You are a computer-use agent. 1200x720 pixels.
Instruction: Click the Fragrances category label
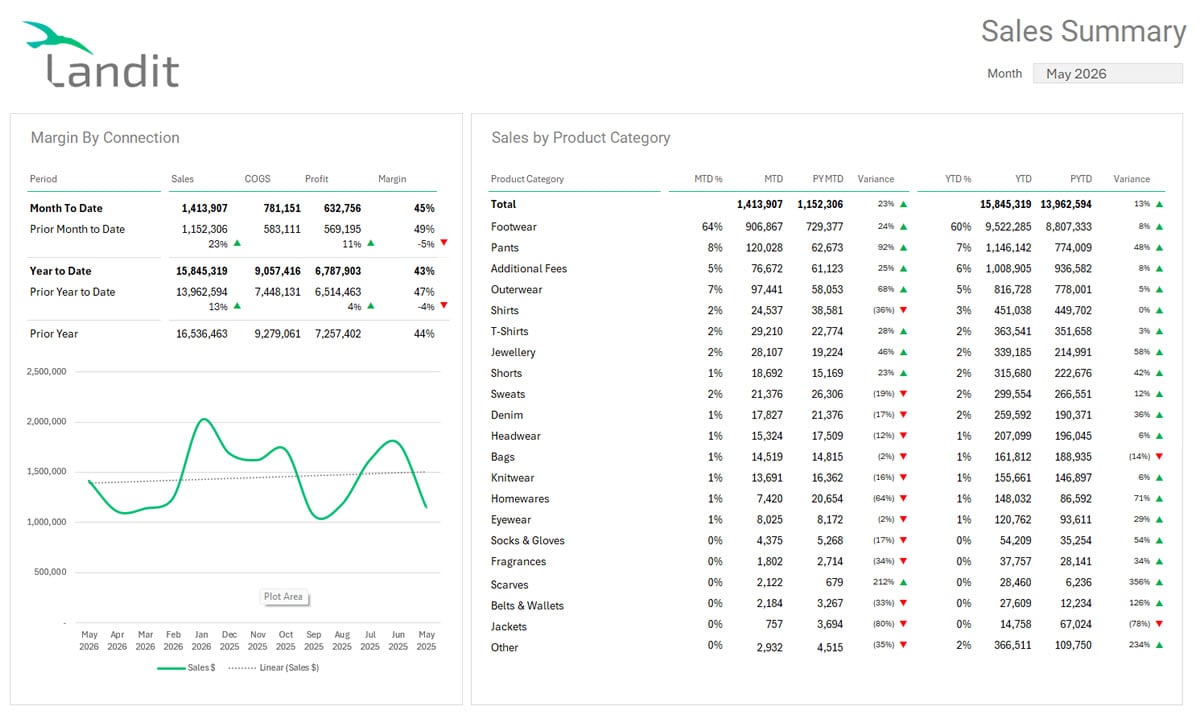tap(518, 563)
